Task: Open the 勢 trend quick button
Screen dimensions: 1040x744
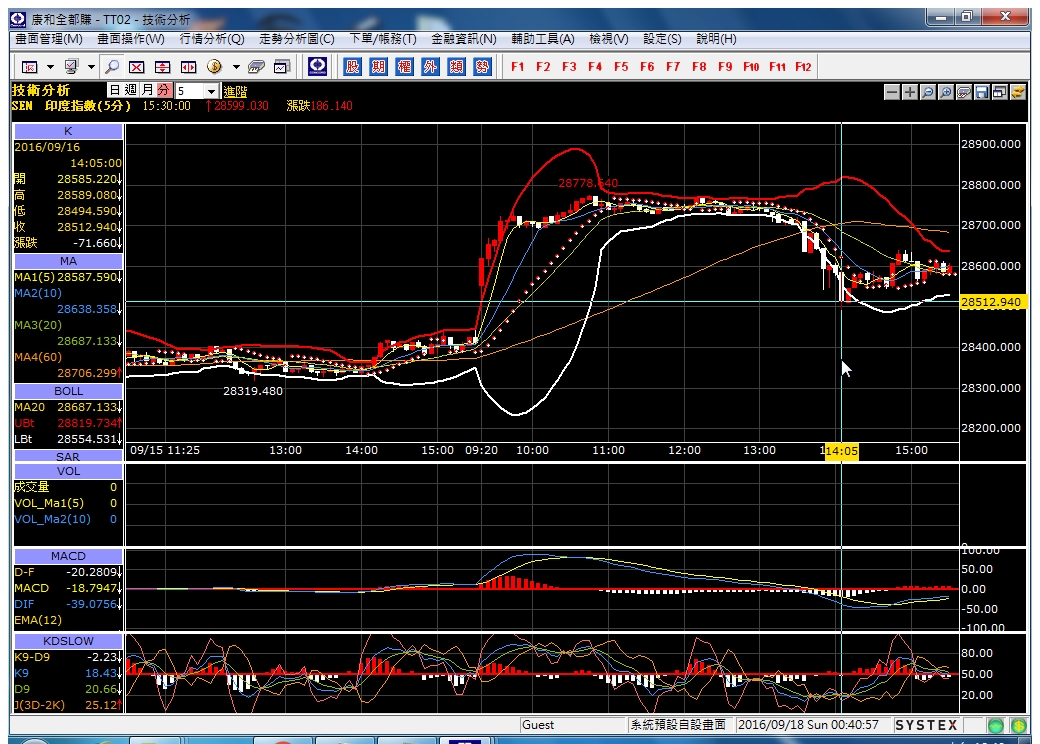Action: coord(482,66)
